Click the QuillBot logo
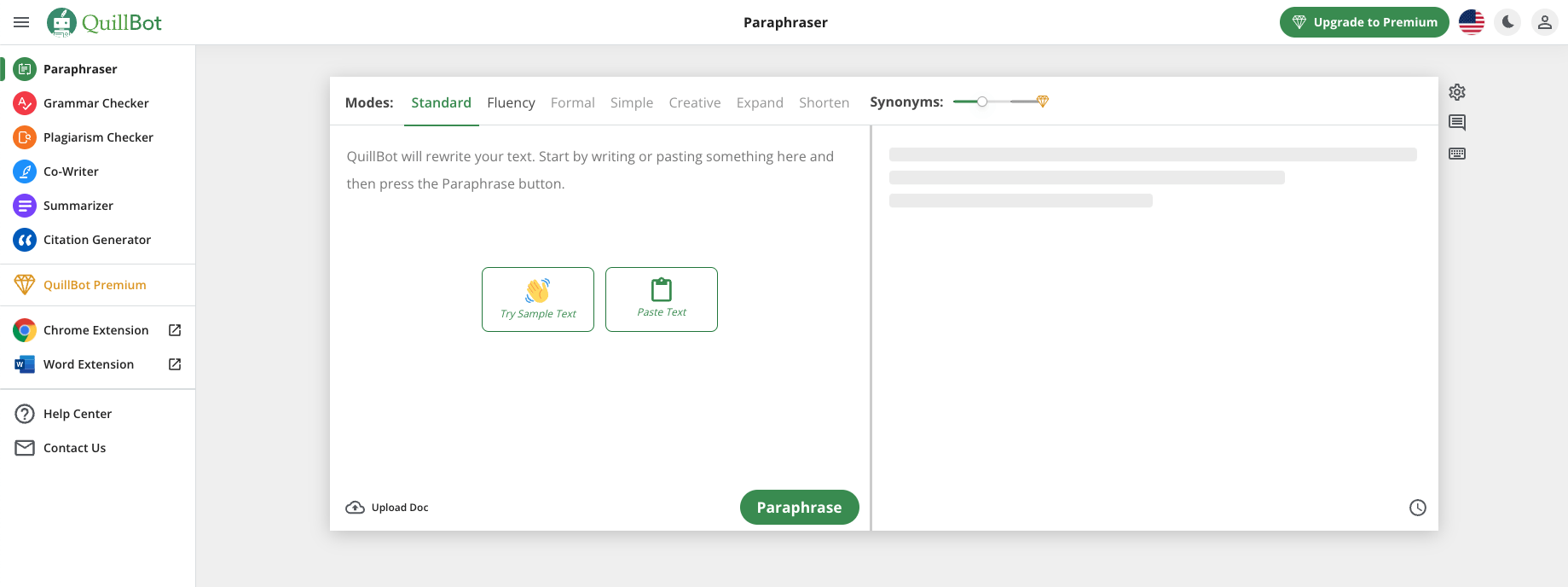The height and width of the screenshot is (587, 1568). click(x=104, y=22)
